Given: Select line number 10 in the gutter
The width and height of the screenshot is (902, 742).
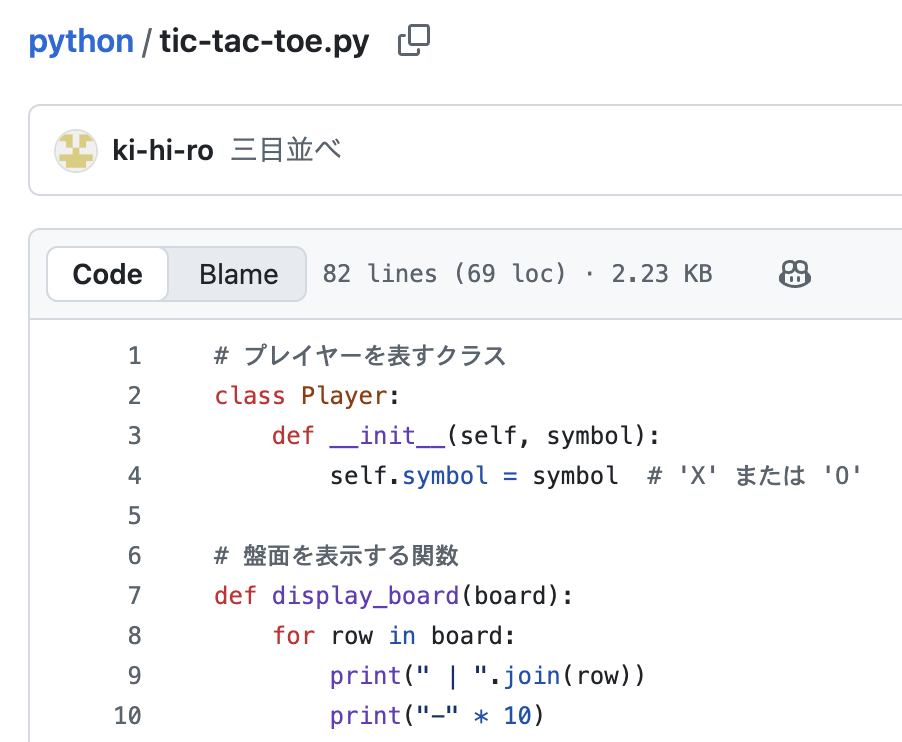Looking at the screenshot, I should click(x=128, y=716).
